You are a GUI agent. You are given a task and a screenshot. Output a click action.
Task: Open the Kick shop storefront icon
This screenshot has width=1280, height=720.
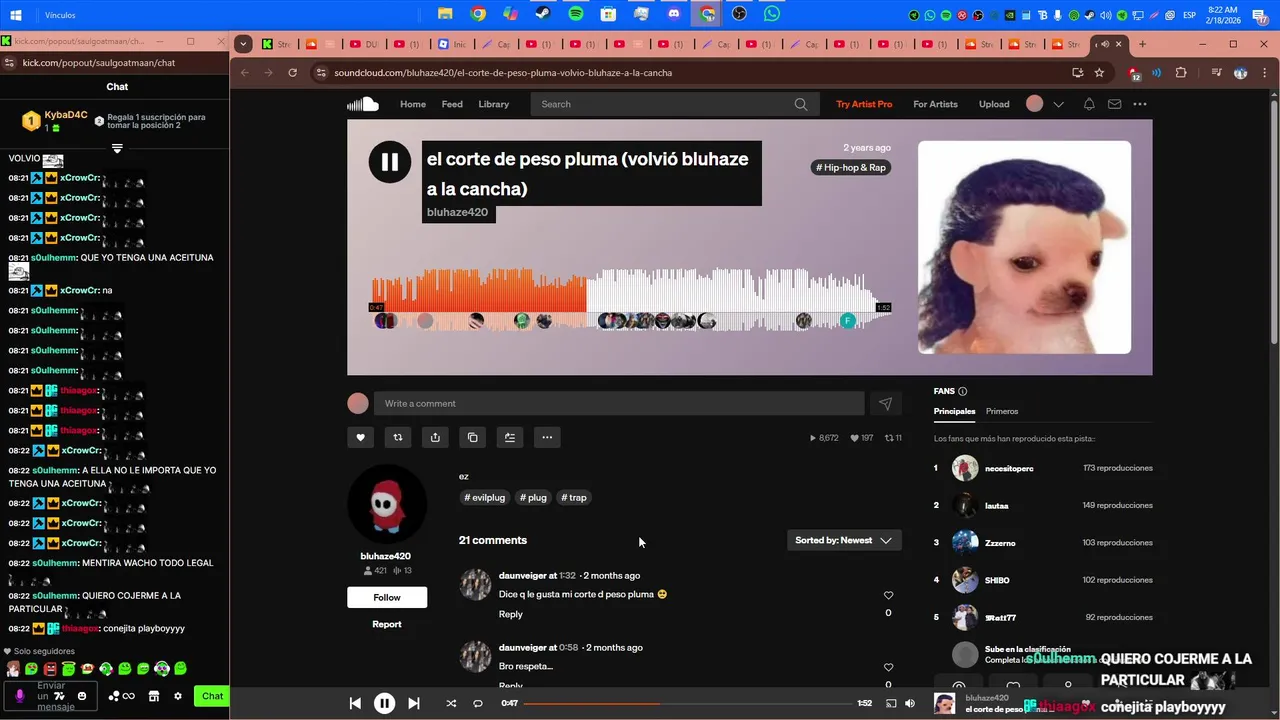(x=154, y=696)
